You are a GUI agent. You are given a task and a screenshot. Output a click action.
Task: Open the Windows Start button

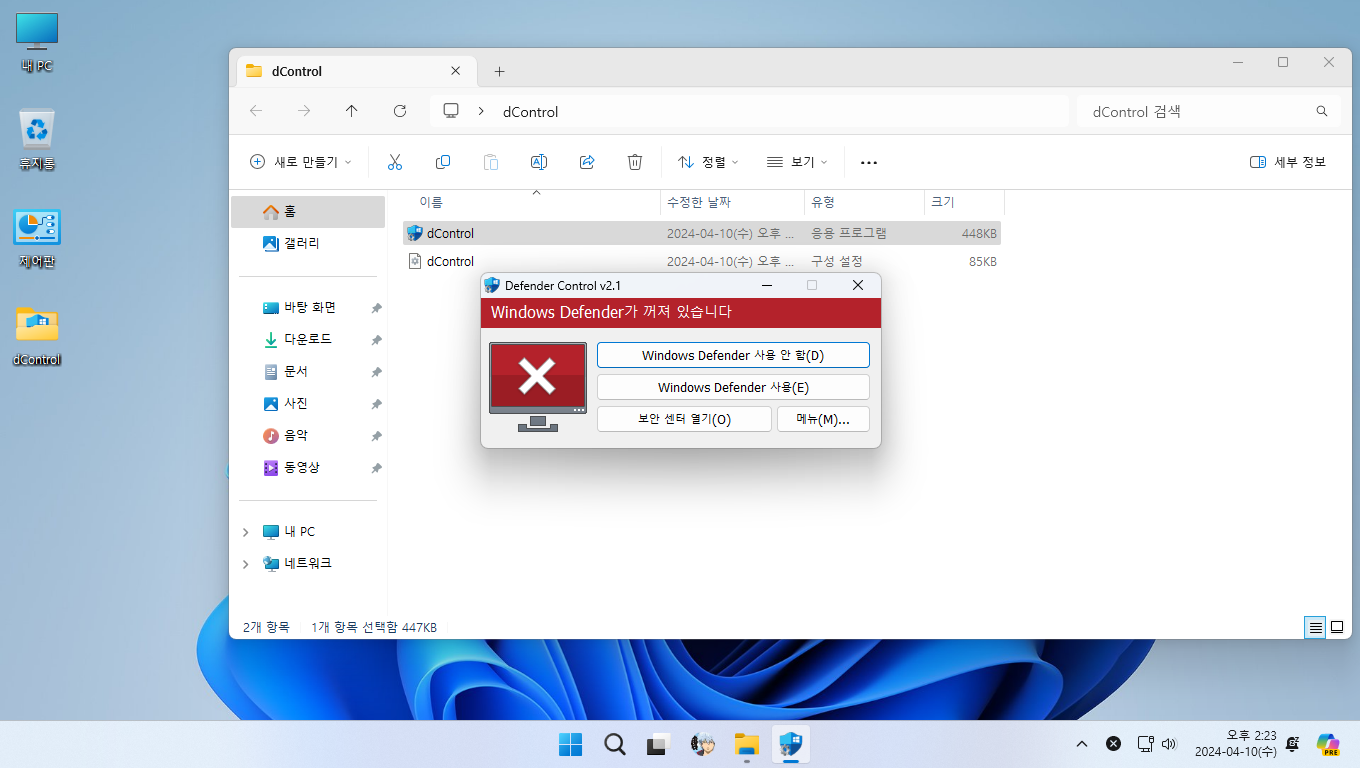point(571,744)
